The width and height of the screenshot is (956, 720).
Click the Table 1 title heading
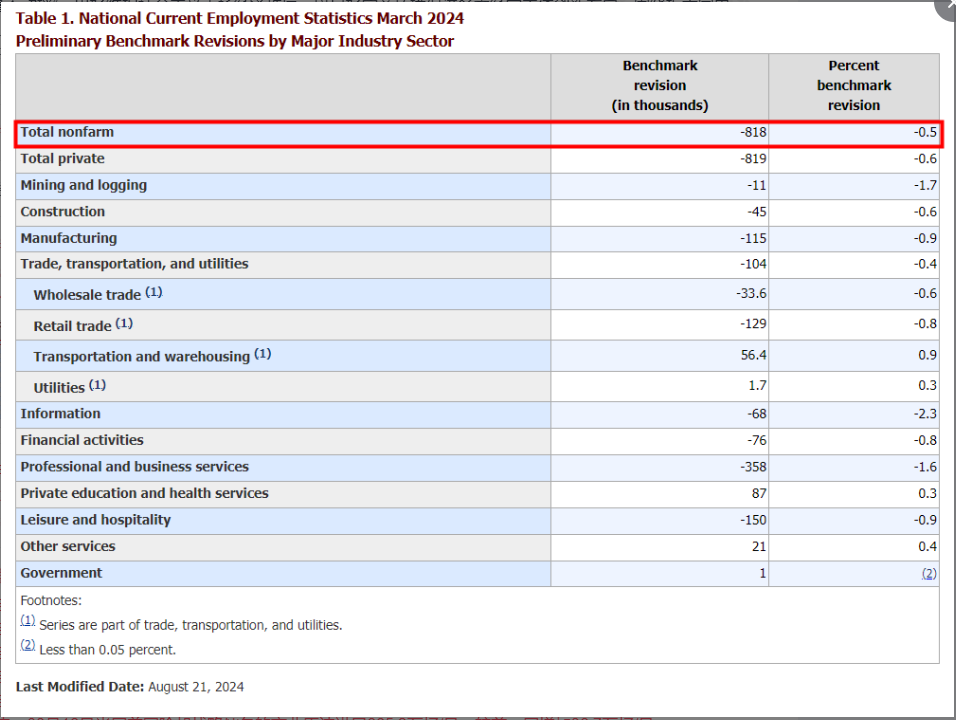[x=239, y=18]
